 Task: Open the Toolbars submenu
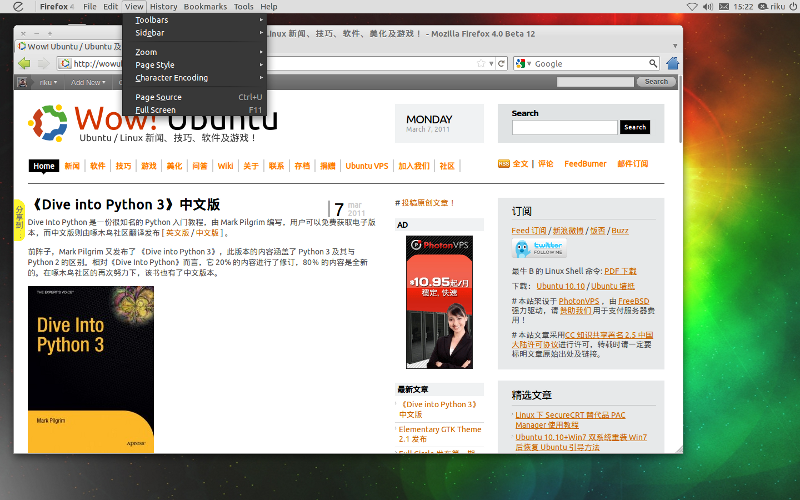click(194, 20)
